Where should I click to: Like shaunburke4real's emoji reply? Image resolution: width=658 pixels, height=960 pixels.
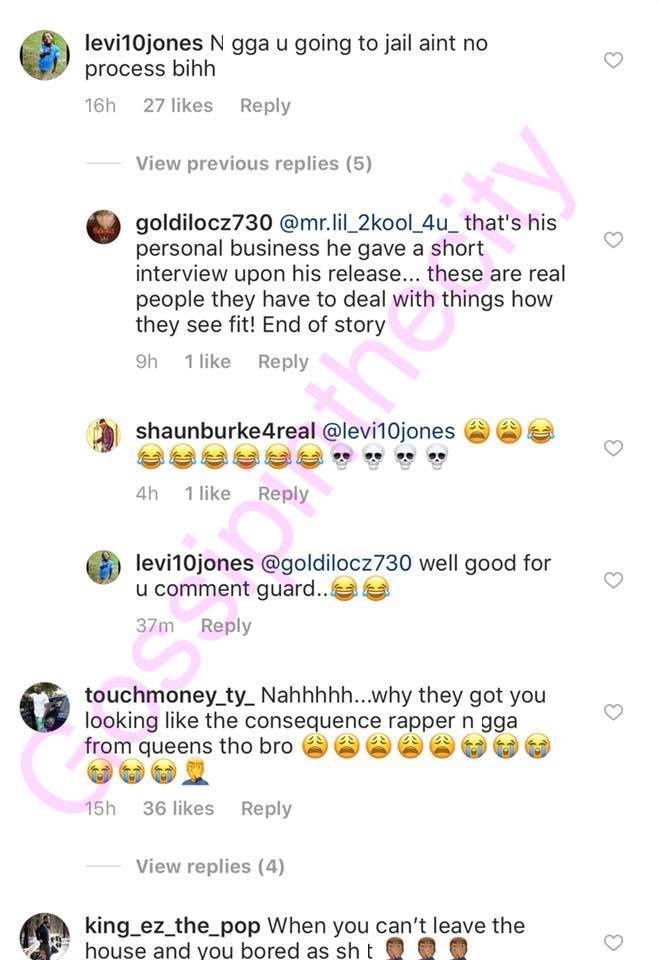coord(613,448)
